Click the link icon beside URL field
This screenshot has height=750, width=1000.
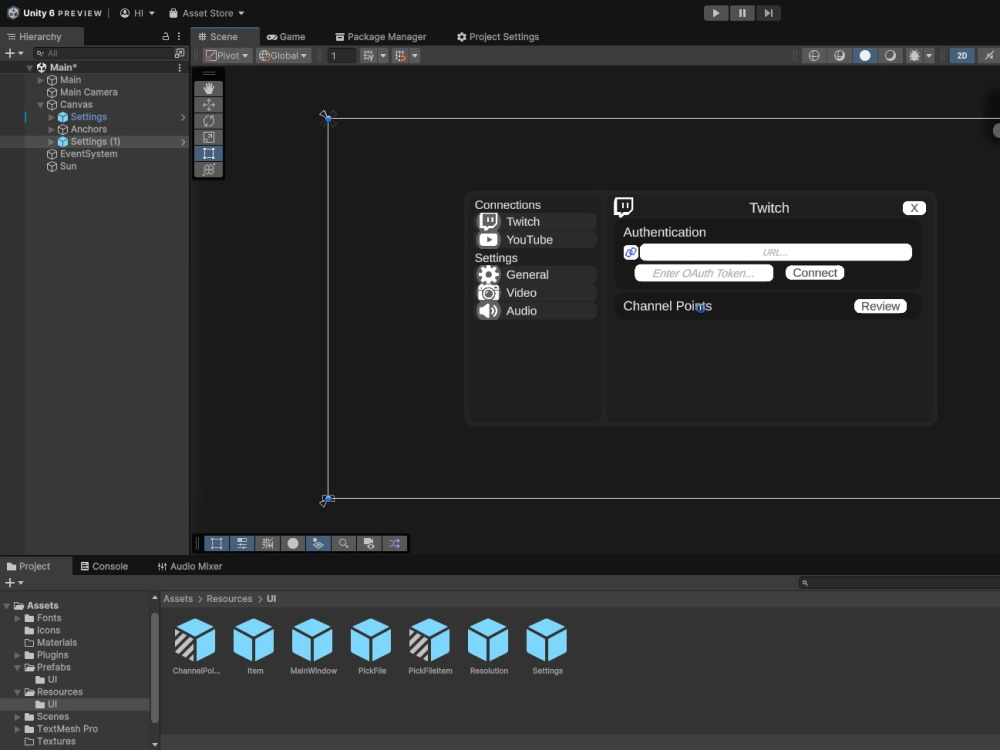[630, 253]
